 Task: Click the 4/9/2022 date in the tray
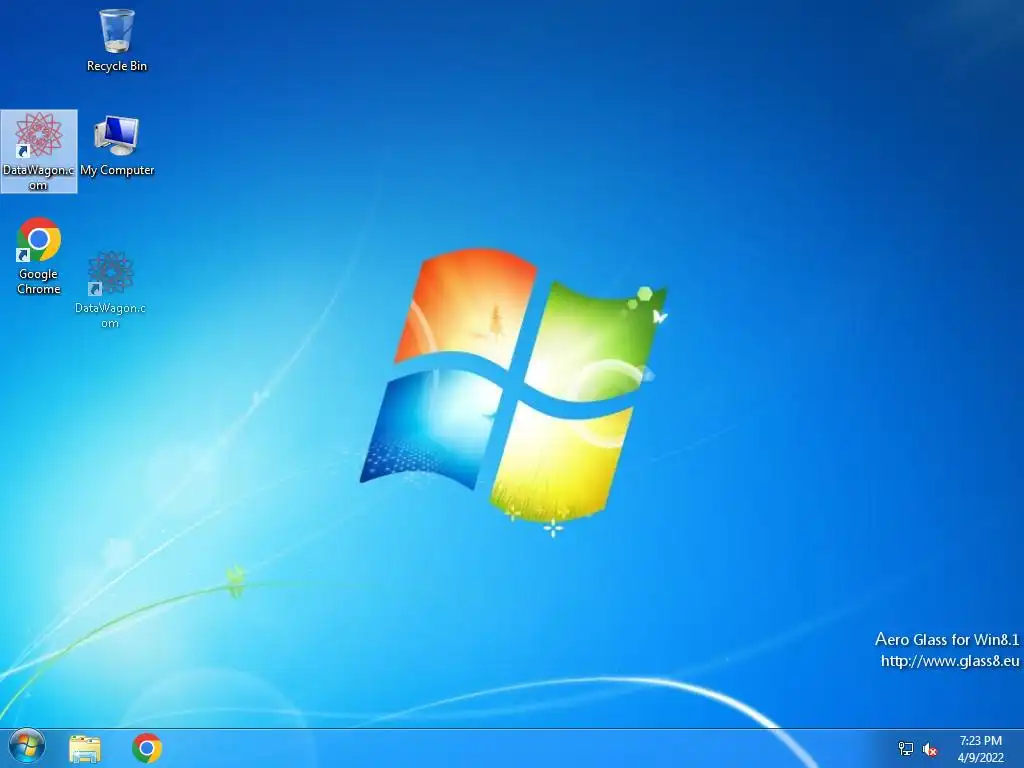[x=980, y=758]
